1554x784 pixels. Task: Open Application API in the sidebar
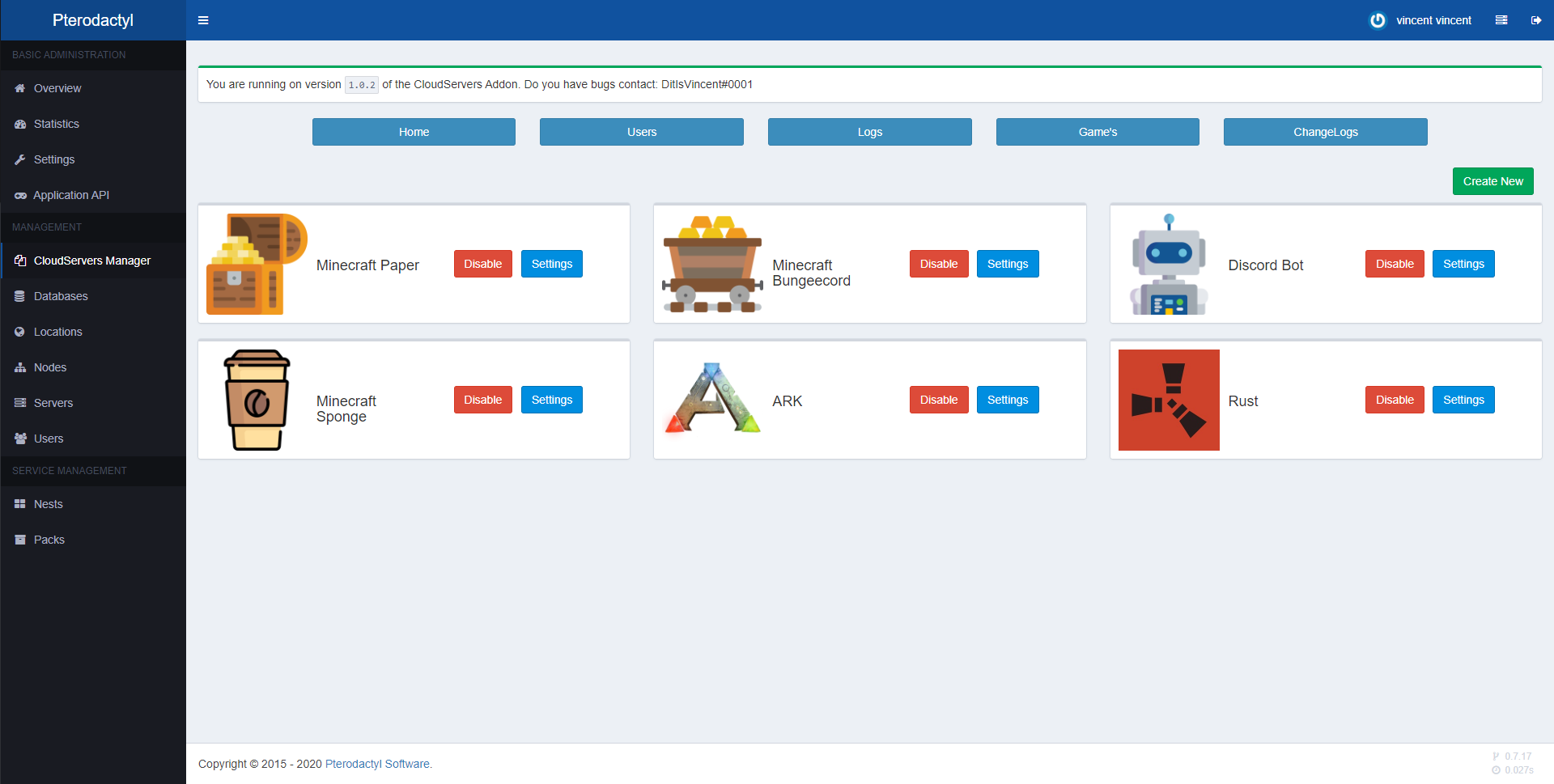click(x=71, y=195)
